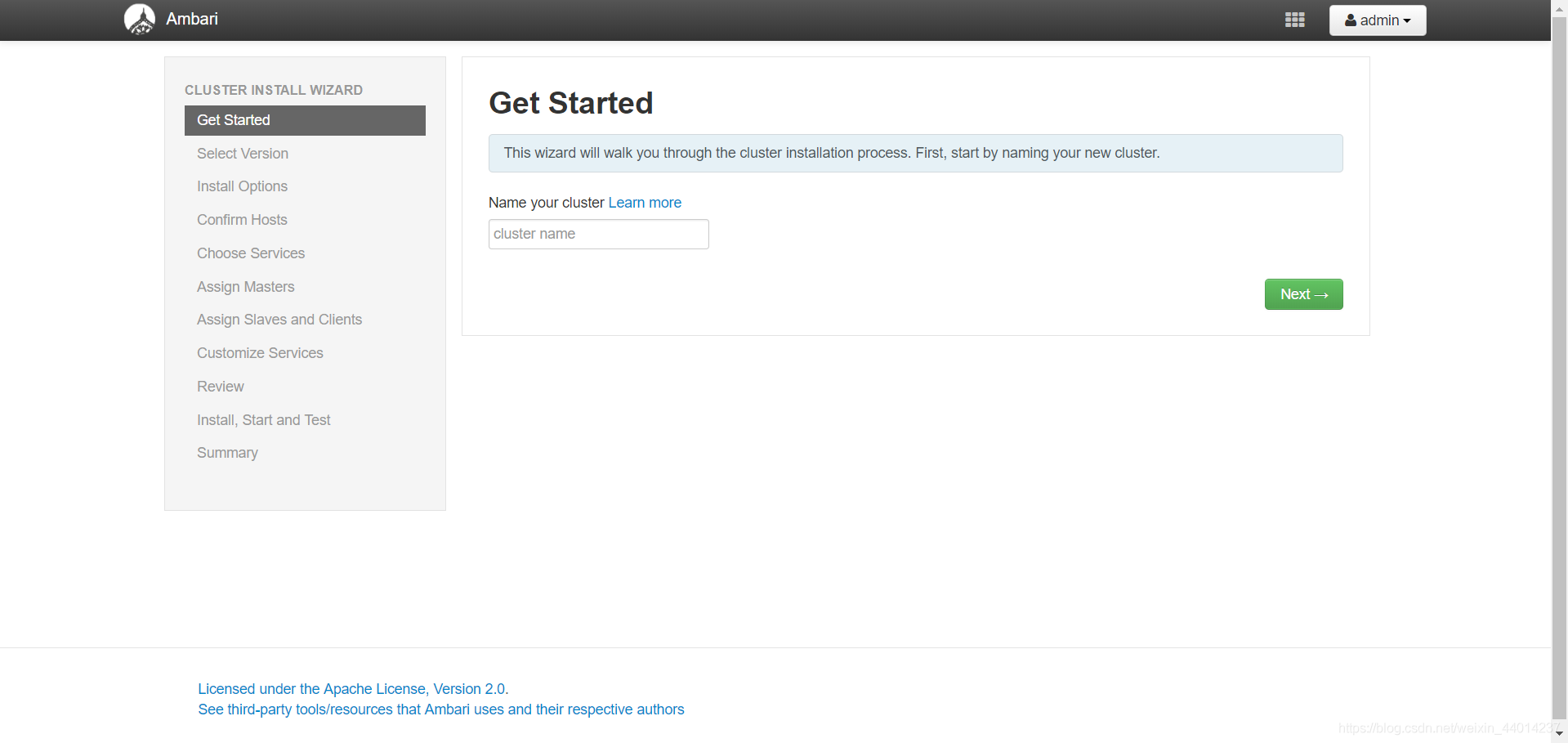Click the wizard intro info message
The image size is (1568, 743).
click(x=915, y=153)
